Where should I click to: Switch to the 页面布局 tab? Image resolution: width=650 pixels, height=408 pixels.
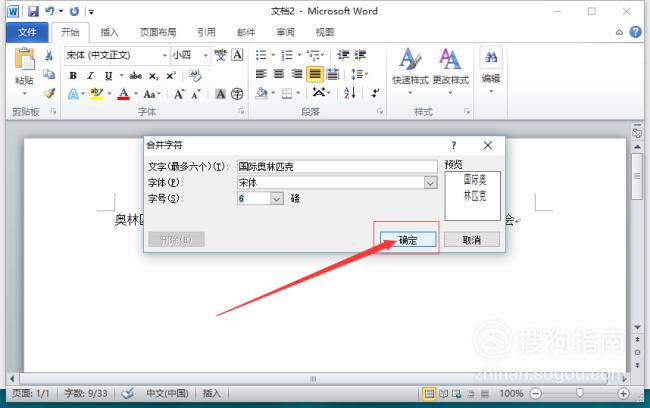point(158,32)
